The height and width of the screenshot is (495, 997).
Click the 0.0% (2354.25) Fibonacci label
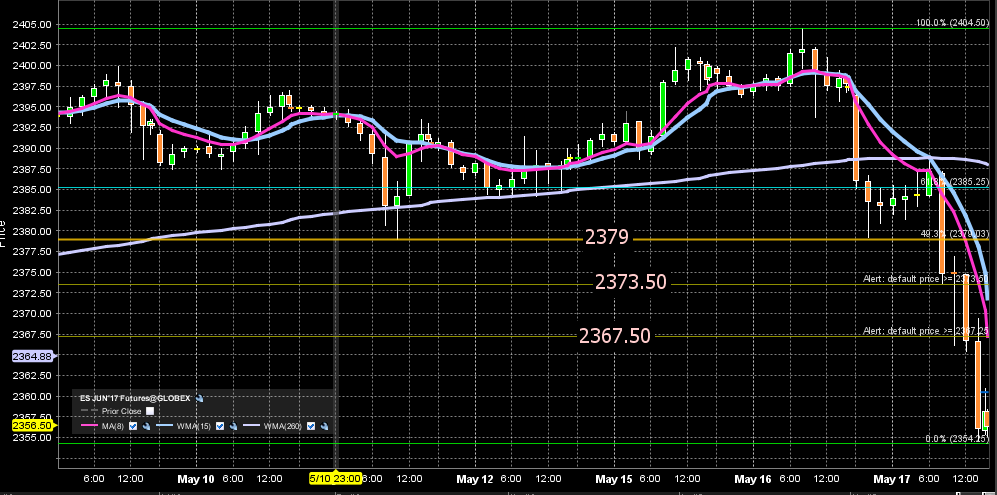click(x=956, y=438)
